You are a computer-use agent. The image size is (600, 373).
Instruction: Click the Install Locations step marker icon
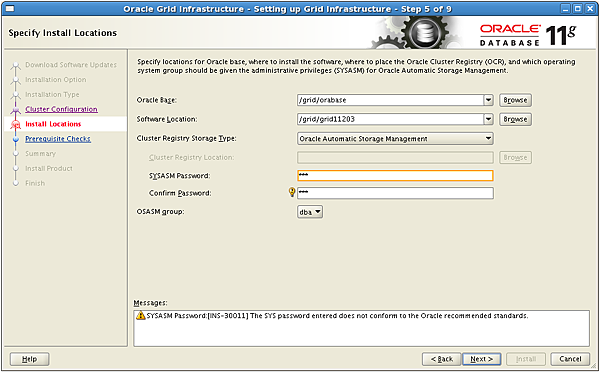[x=16, y=125]
